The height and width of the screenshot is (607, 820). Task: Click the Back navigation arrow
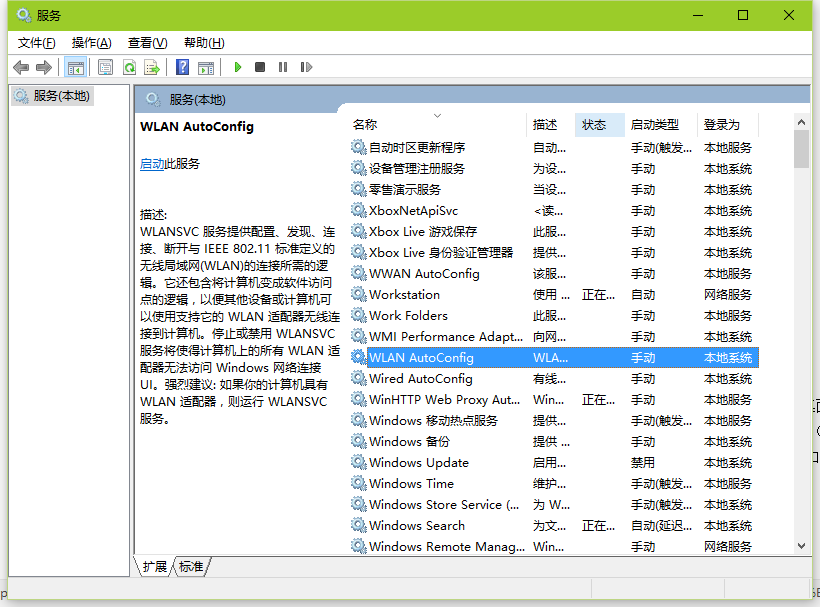click(22, 67)
